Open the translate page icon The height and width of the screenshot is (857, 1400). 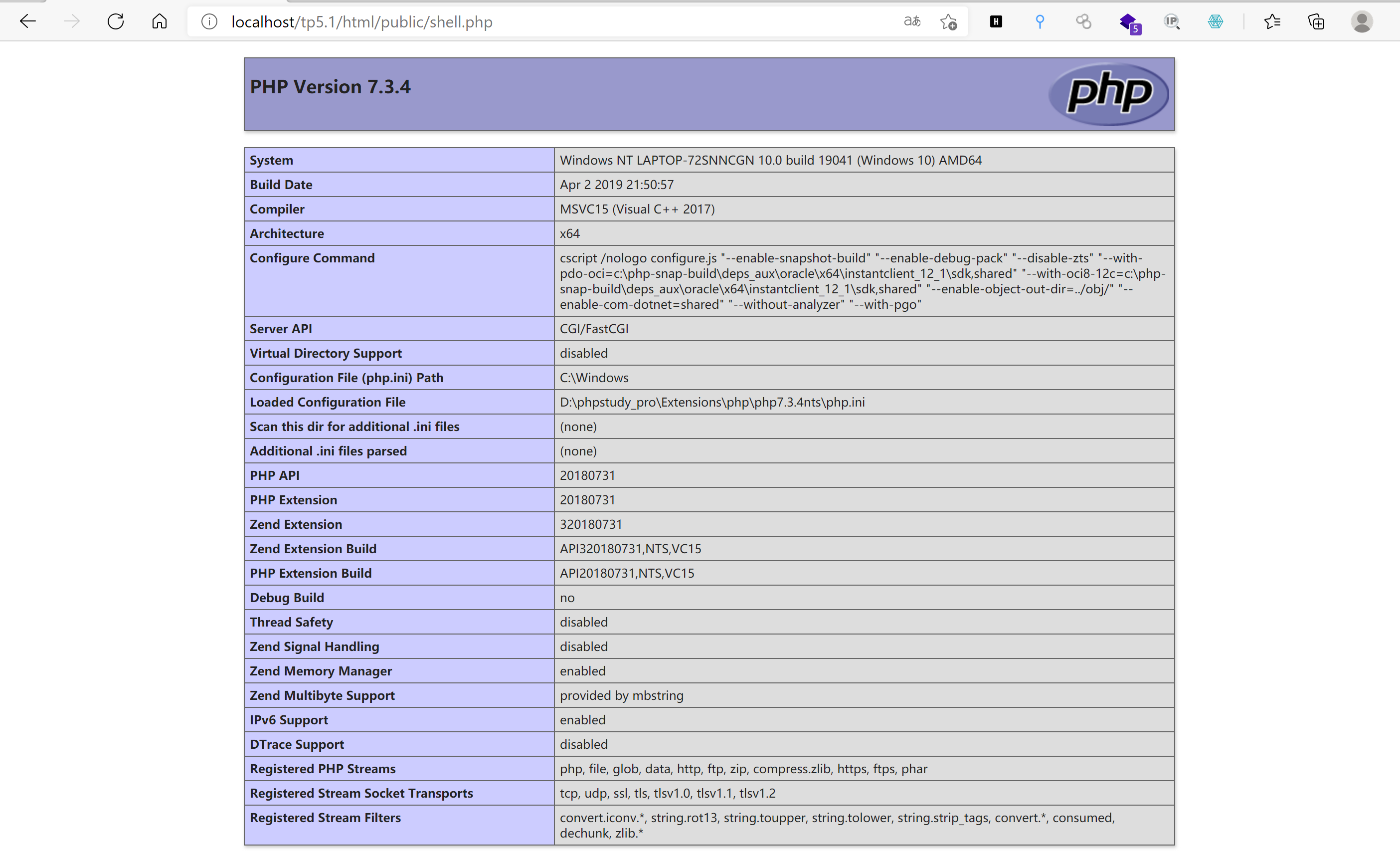(912, 21)
